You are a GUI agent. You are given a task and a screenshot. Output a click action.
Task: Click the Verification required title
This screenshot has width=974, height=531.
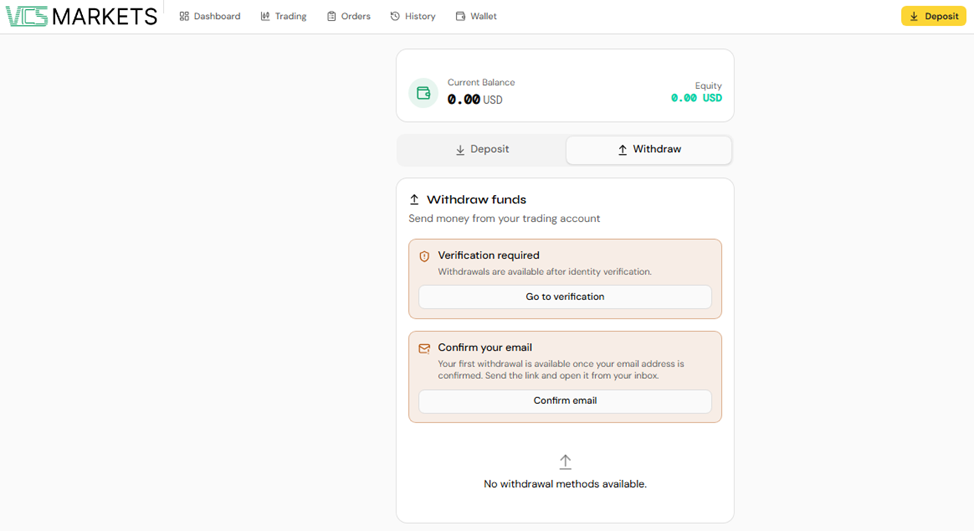pyautogui.click(x=489, y=255)
